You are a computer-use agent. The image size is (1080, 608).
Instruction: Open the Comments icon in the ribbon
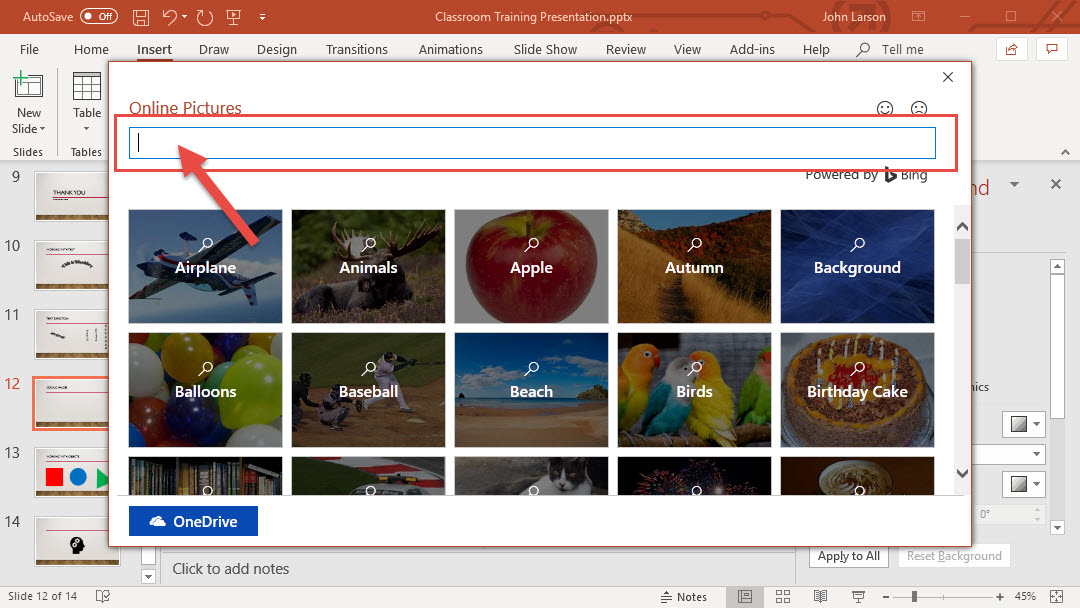(x=1050, y=49)
